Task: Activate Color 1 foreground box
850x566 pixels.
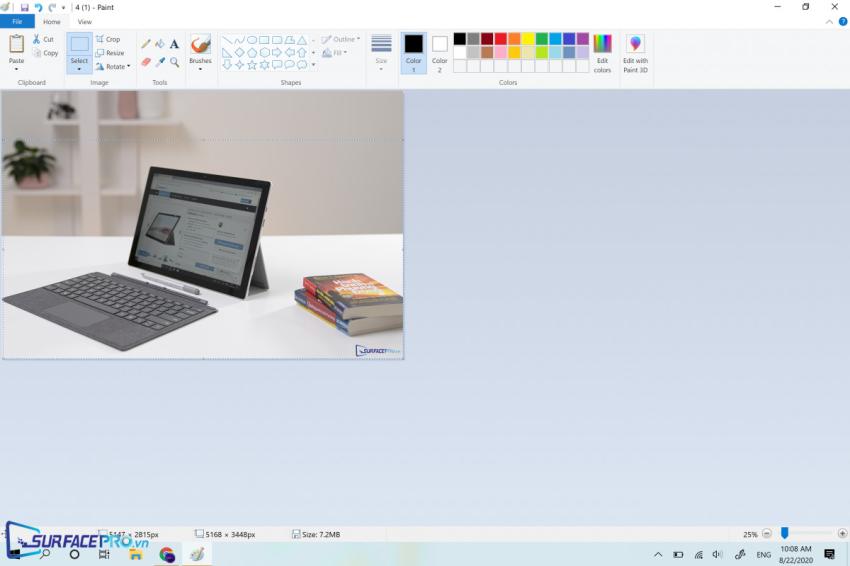Action: coord(413,53)
